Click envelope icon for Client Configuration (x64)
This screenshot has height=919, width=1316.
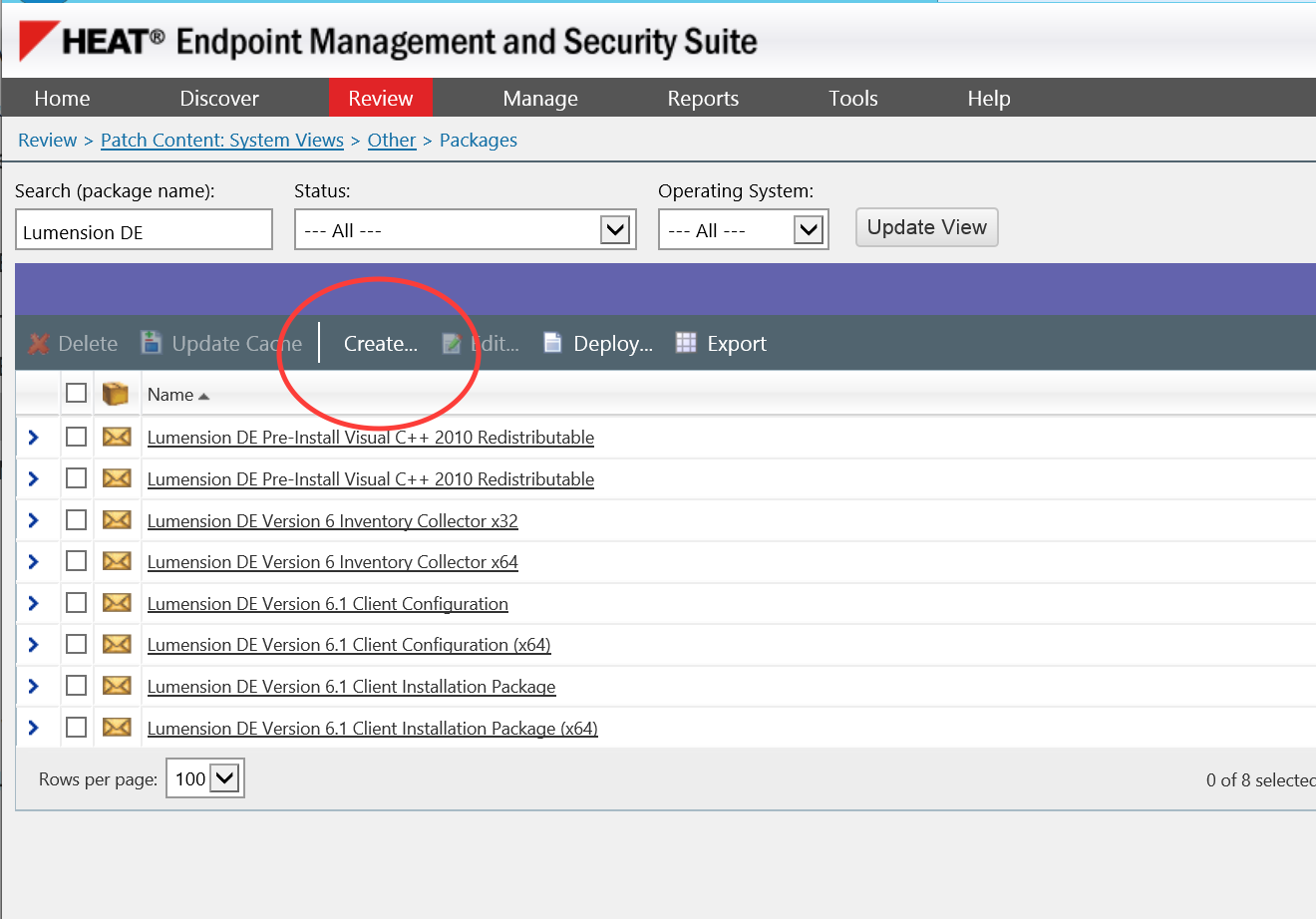coord(117,644)
